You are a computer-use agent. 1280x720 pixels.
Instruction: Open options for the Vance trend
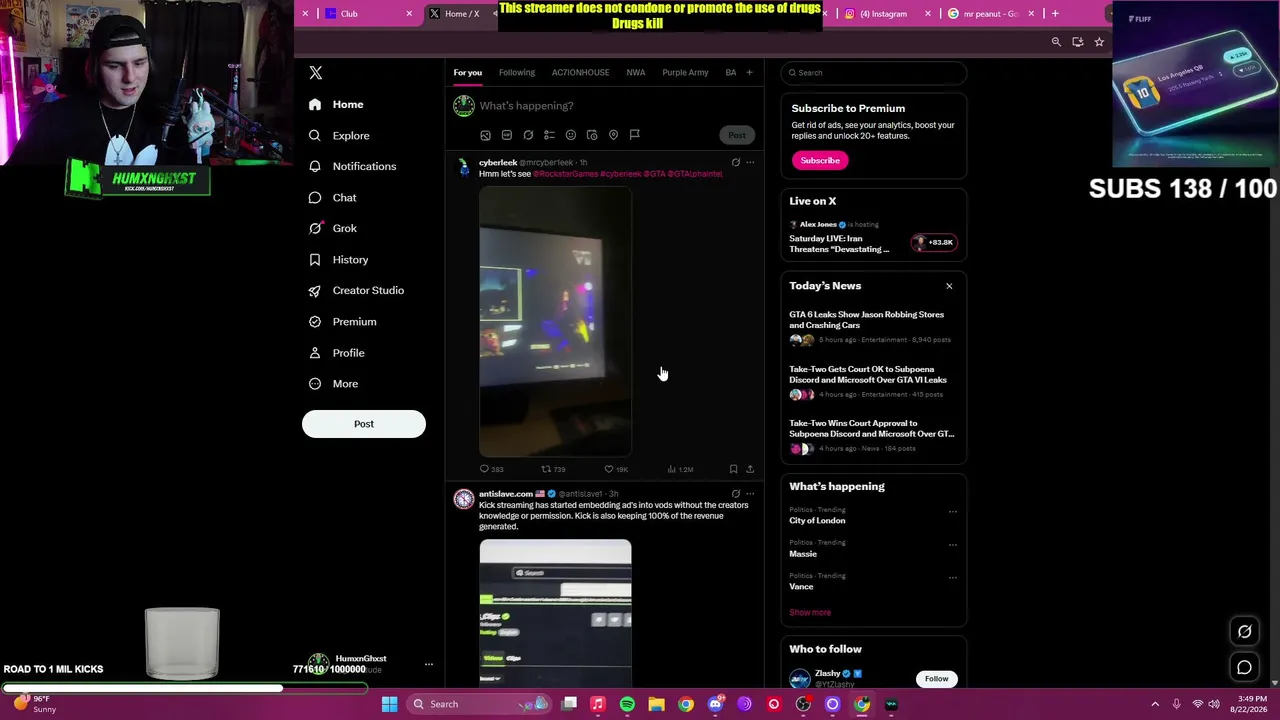click(x=952, y=577)
